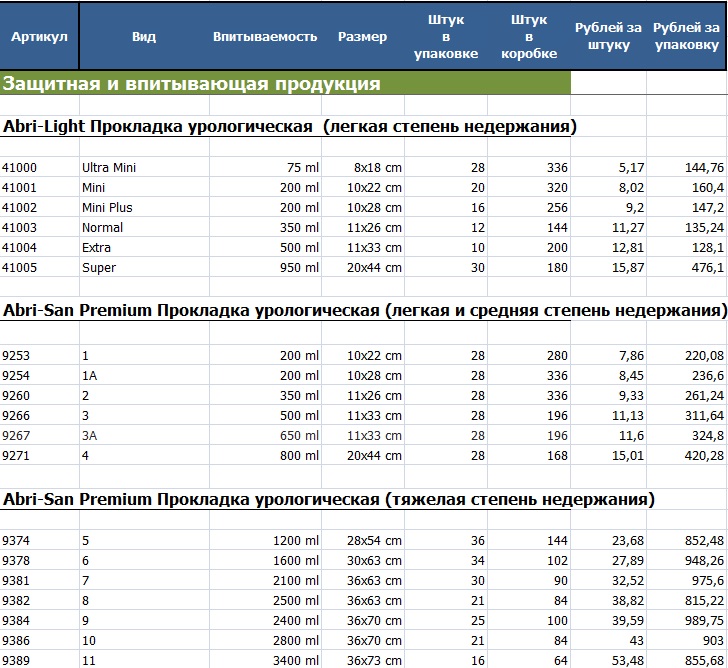The width and height of the screenshot is (728, 668).
Task: Select the price cell 948,26
Action: pyautogui.click(x=687, y=560)
